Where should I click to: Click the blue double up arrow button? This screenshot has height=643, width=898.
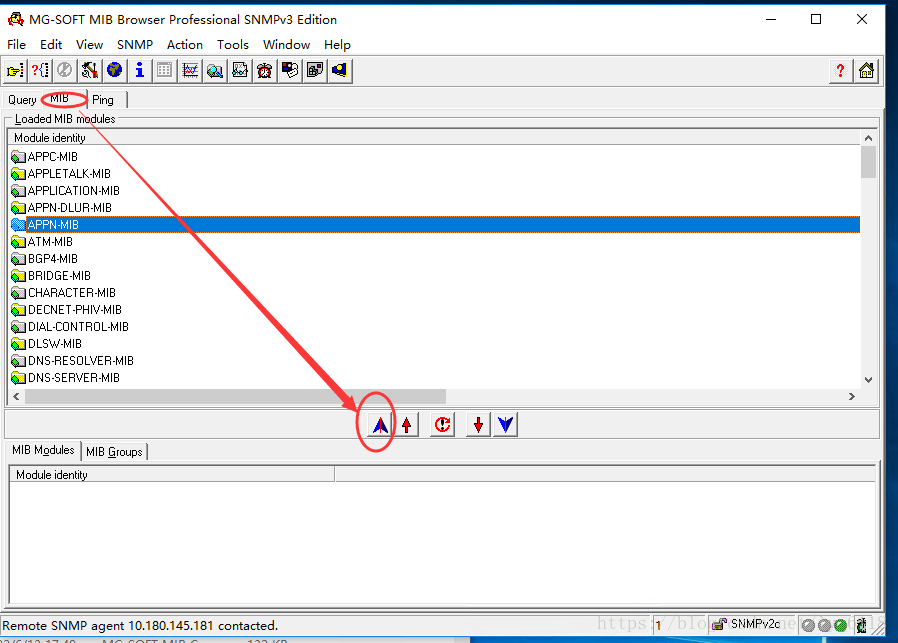click(380, 425)
